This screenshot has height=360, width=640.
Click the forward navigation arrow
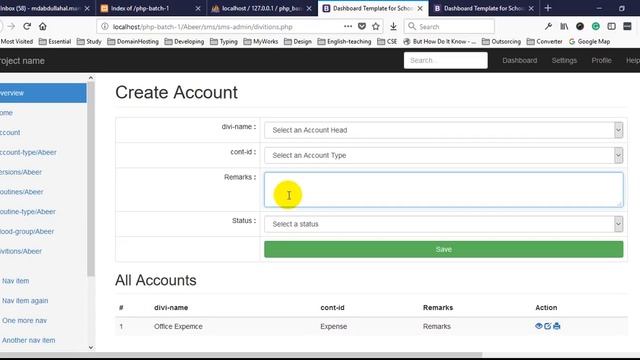click(11, 27)
